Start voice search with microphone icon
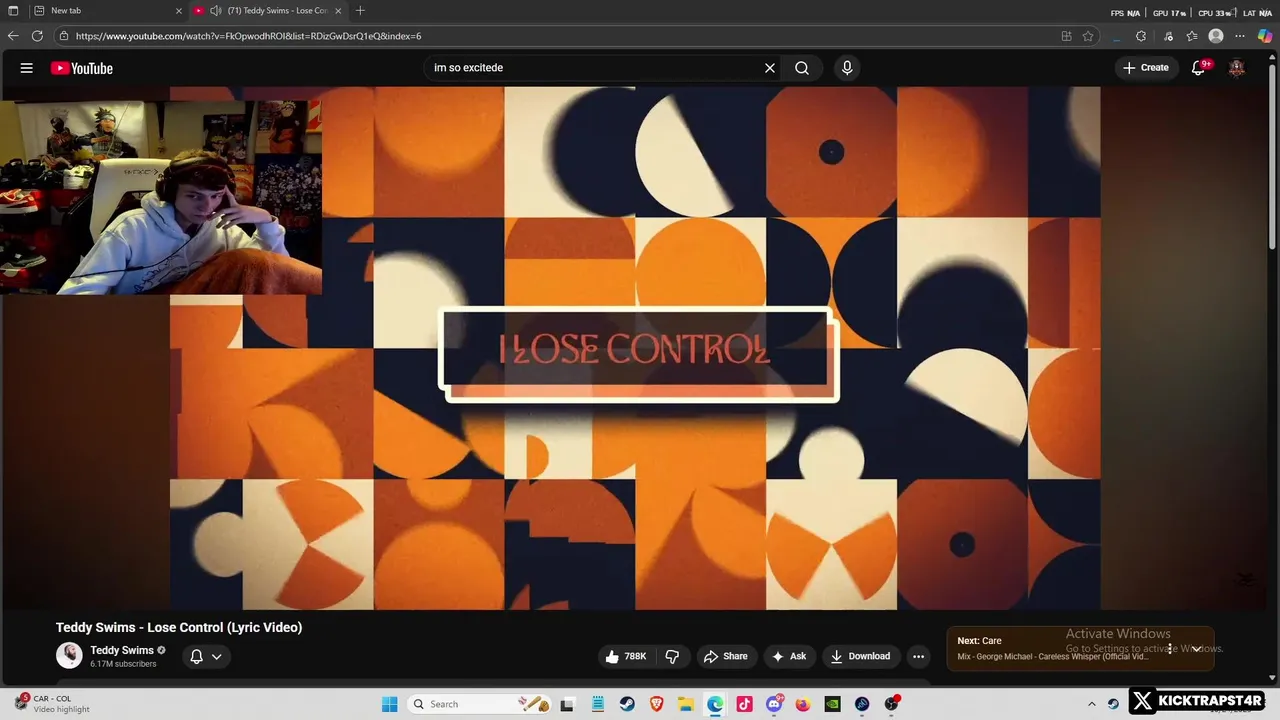This screenshot has height=720, width=1280. pyautogui.click(x=847, y=68)
